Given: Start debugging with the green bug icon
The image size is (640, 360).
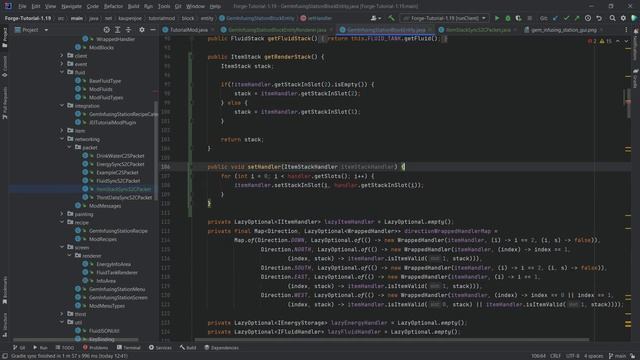Looking at the screenshot, I should [x=508, y=18].
